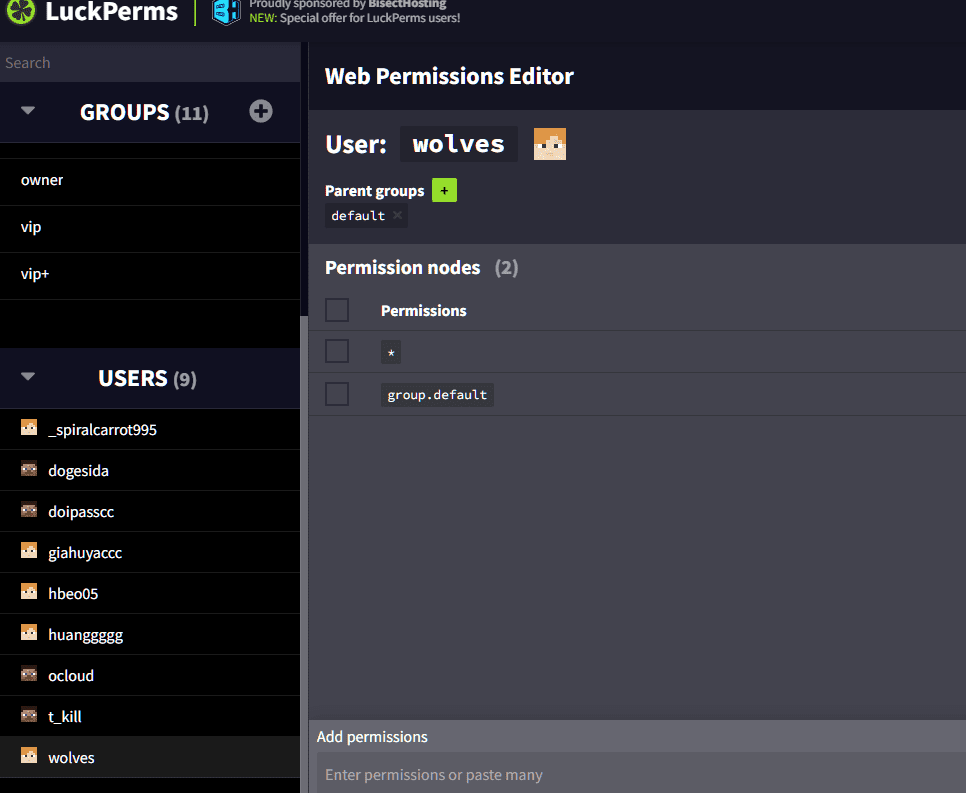
Task: Add a new group with plus icon
Action: point(261,111)
